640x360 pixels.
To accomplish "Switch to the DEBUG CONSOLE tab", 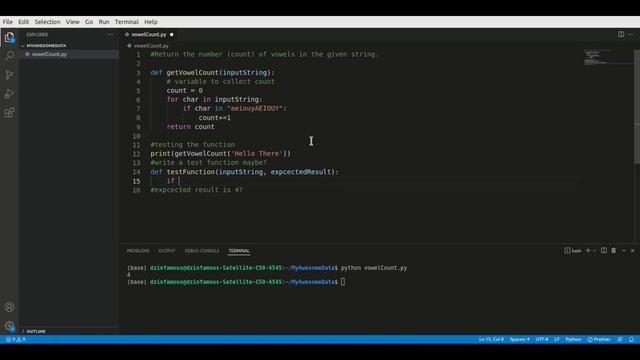I will [202, 251].
